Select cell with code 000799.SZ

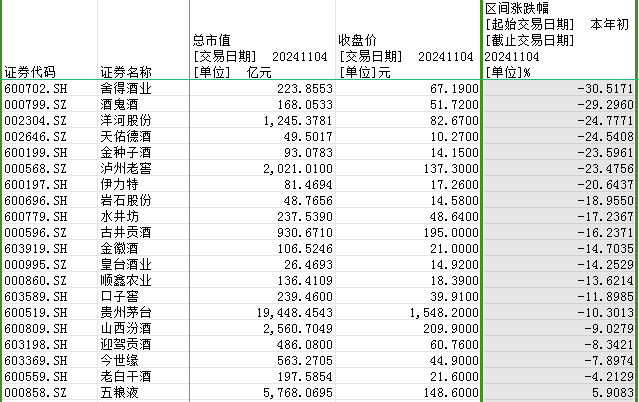point(50,104)
